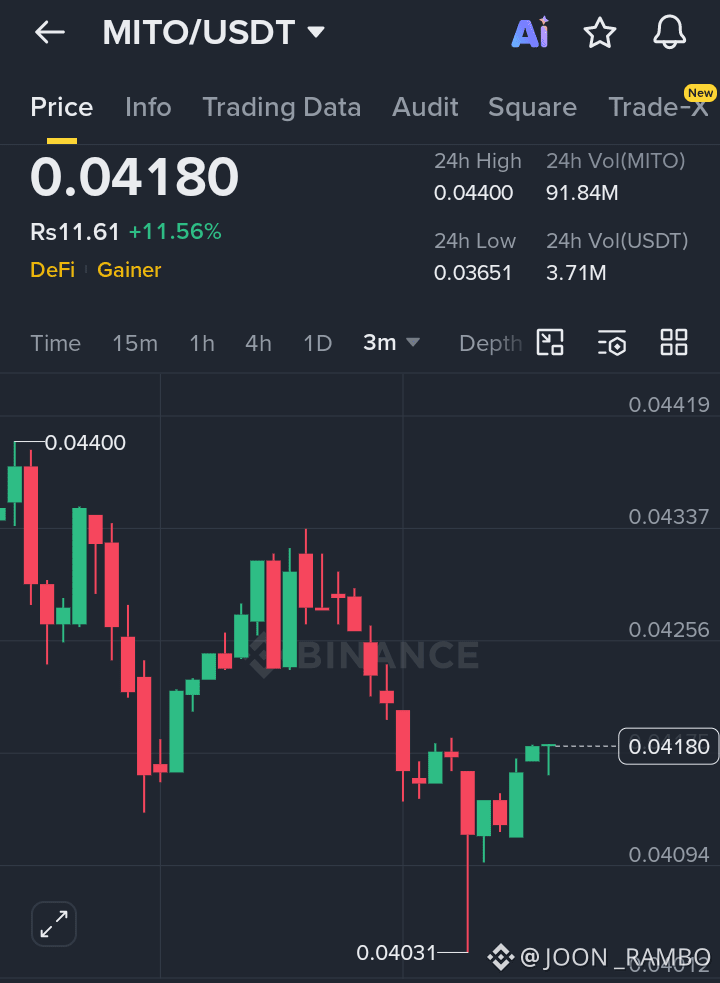Tap the 24h Vol(MITO) value 91.84M
The image size is (720, 983).
[582, 193]
